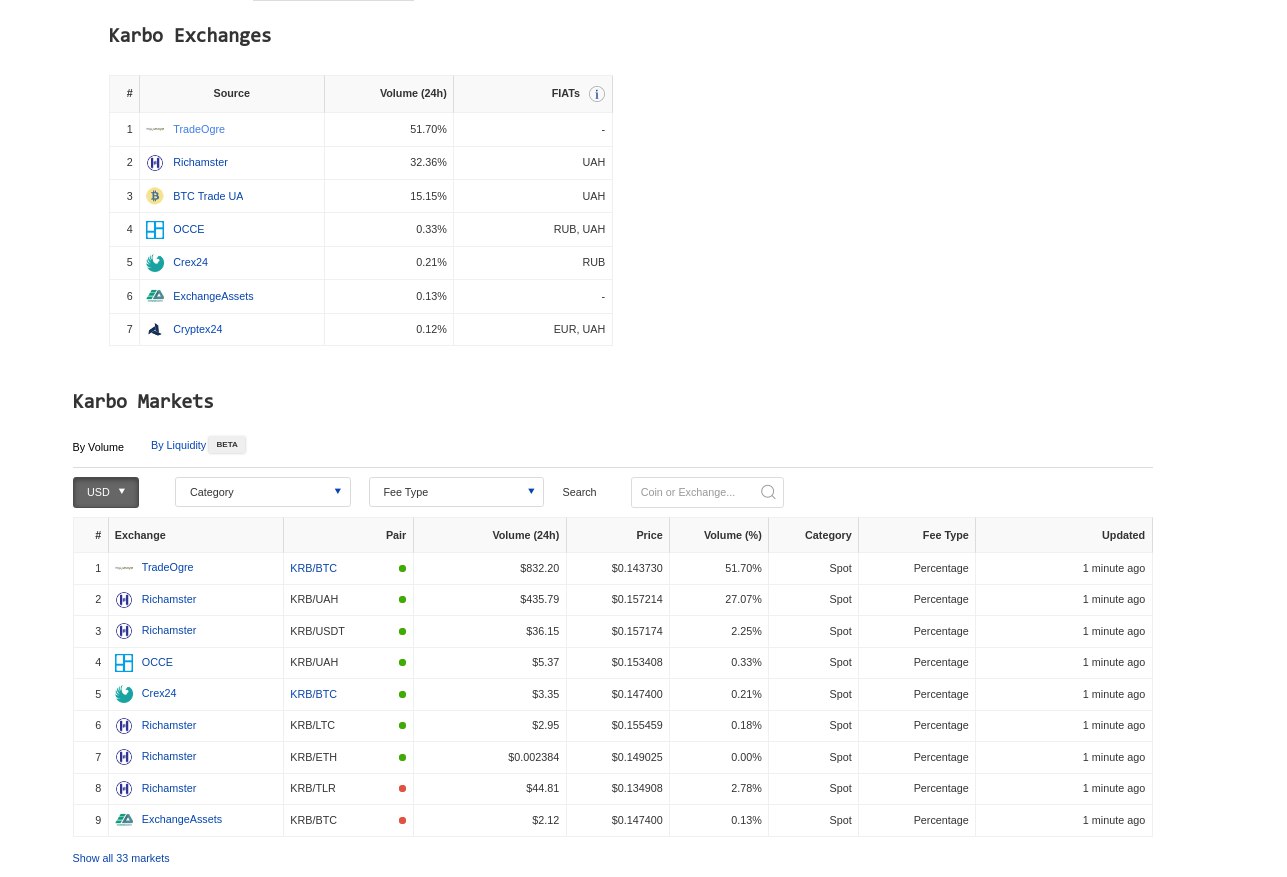
Task: Click the BTC Trade UA bitcoin logo
Action: pos(155,196)
